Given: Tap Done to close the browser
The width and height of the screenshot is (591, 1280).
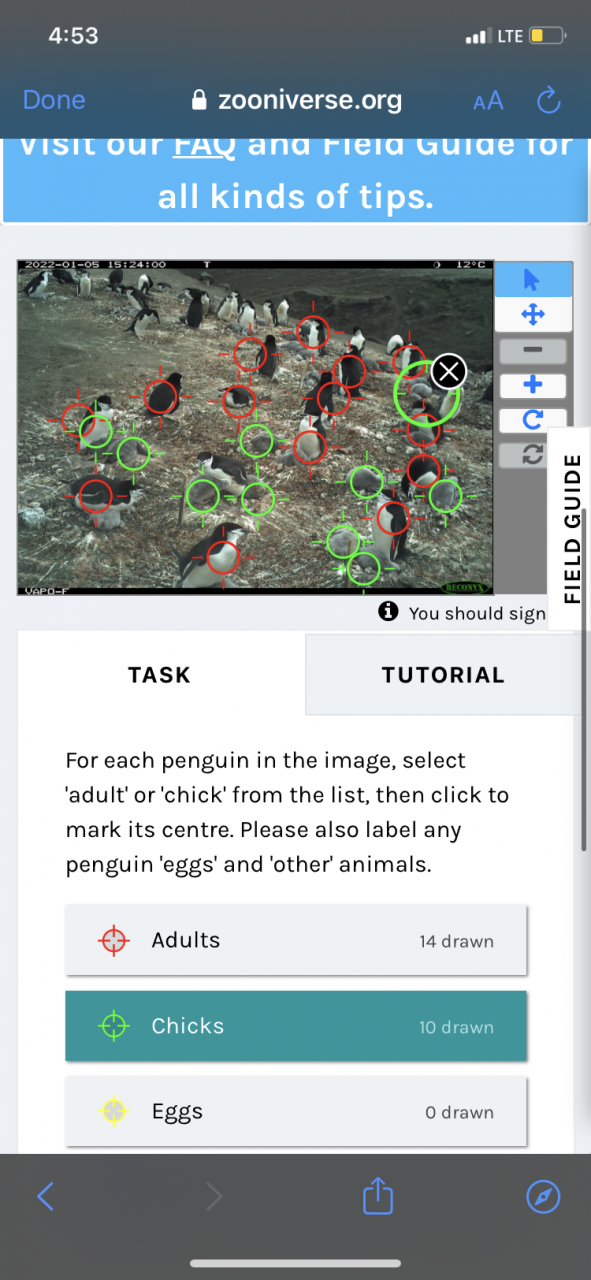Looking at the screenshot, I should click(54, 100).
